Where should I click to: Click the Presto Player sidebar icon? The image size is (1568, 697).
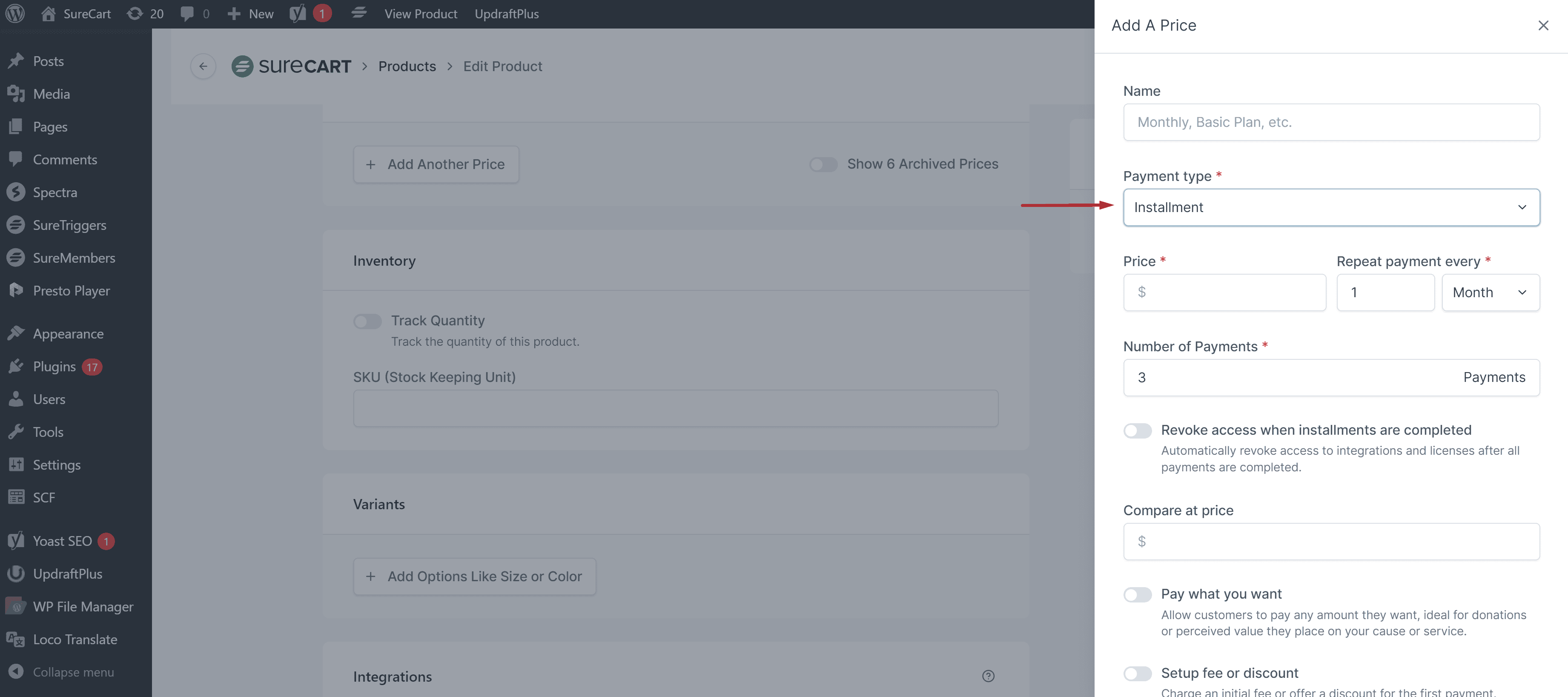point(16,290)
